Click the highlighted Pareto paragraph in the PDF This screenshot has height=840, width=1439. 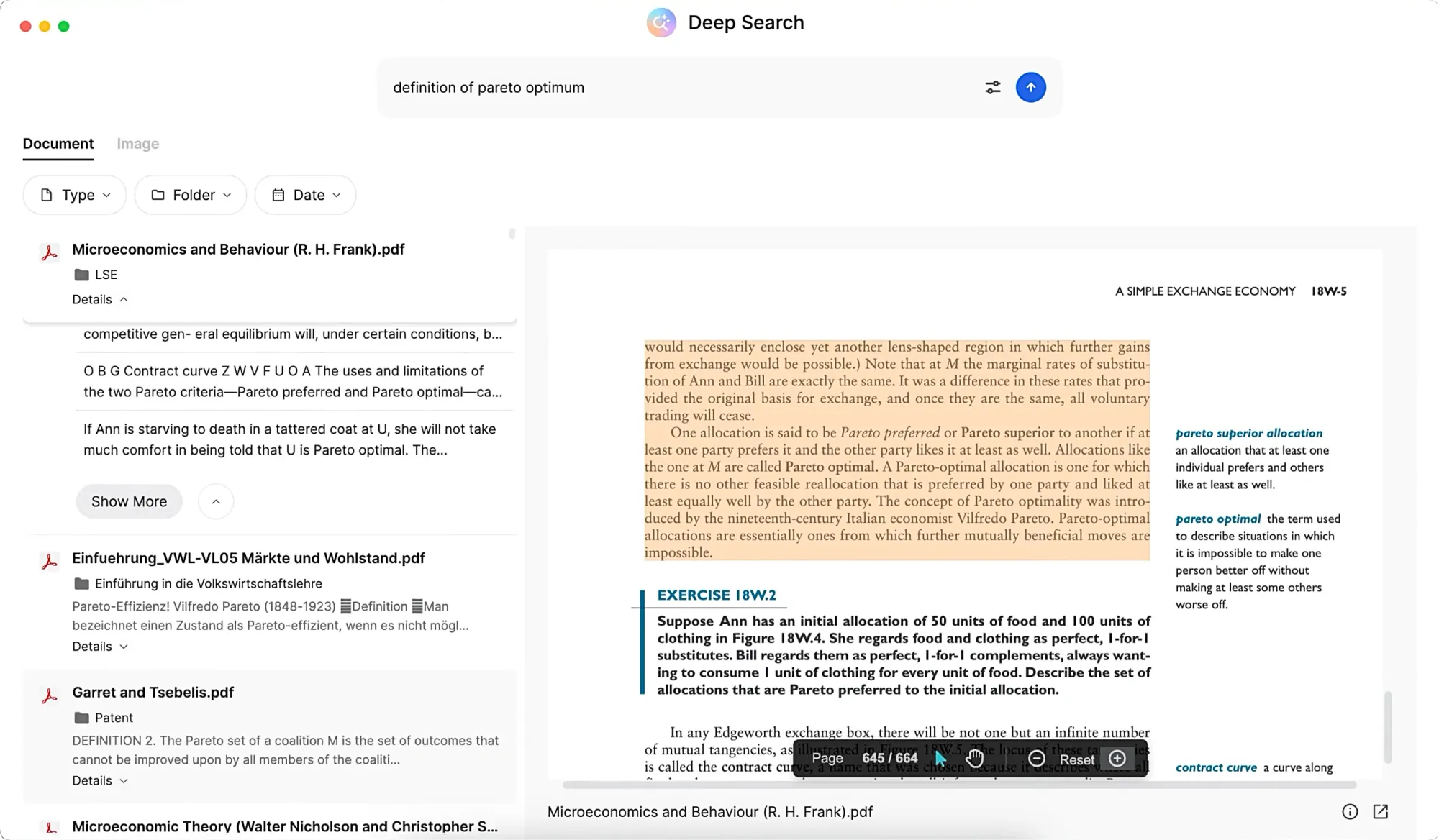(x=896, y=450)
